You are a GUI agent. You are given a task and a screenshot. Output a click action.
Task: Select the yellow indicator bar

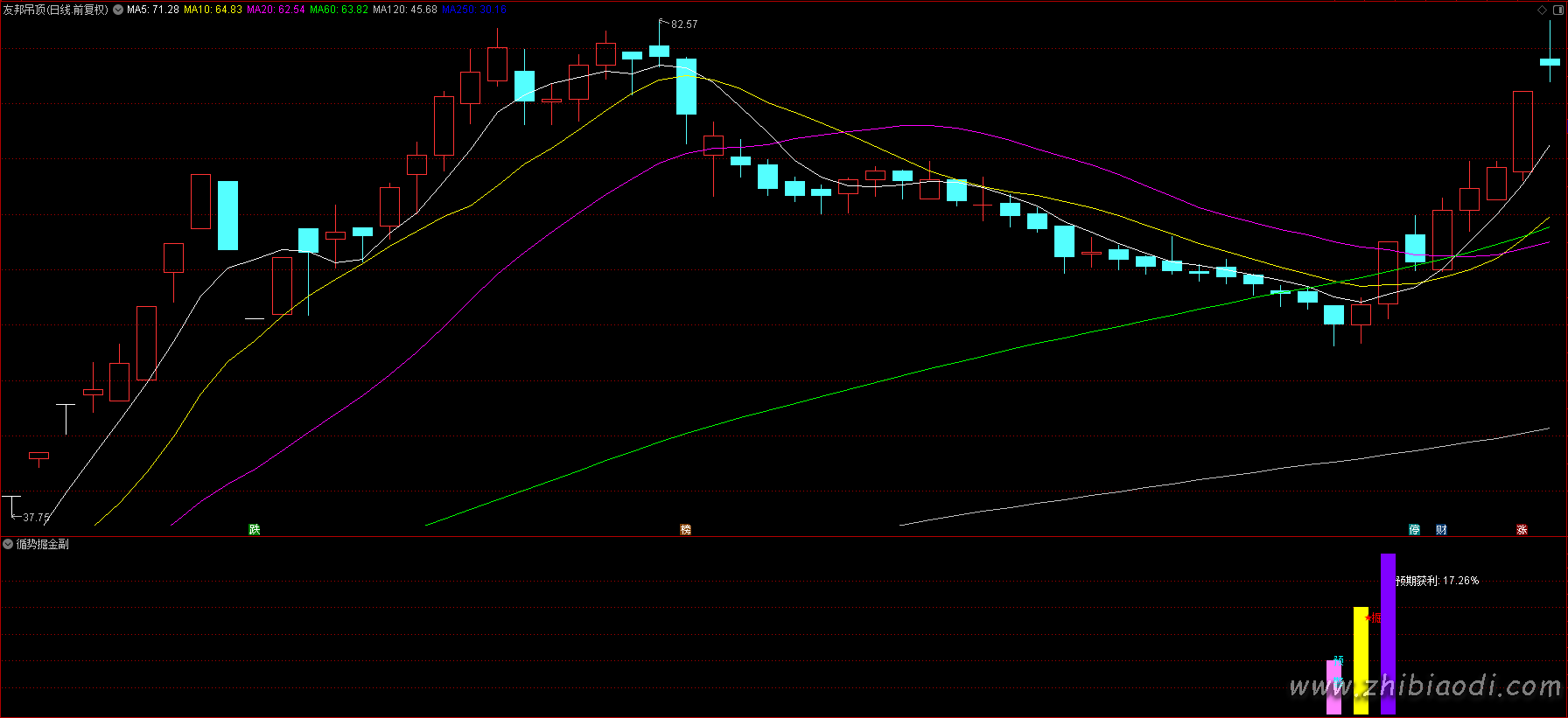coord(1361,660)
